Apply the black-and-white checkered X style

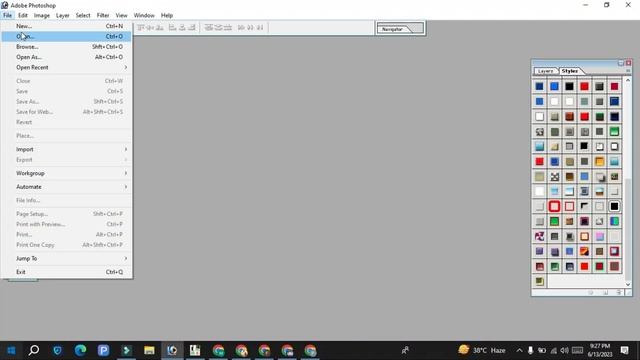pyautogui.click(x=554, y=177)
